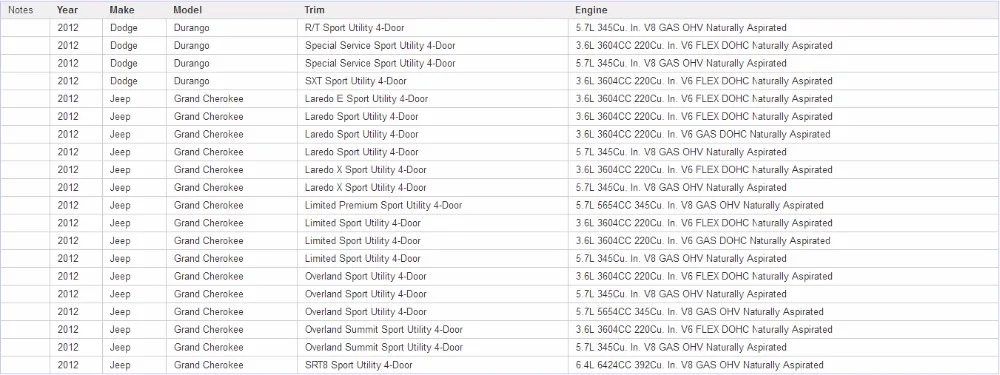Select the Limited Sport Utility cell with 3.6L FLEX engine

point(433,223)
